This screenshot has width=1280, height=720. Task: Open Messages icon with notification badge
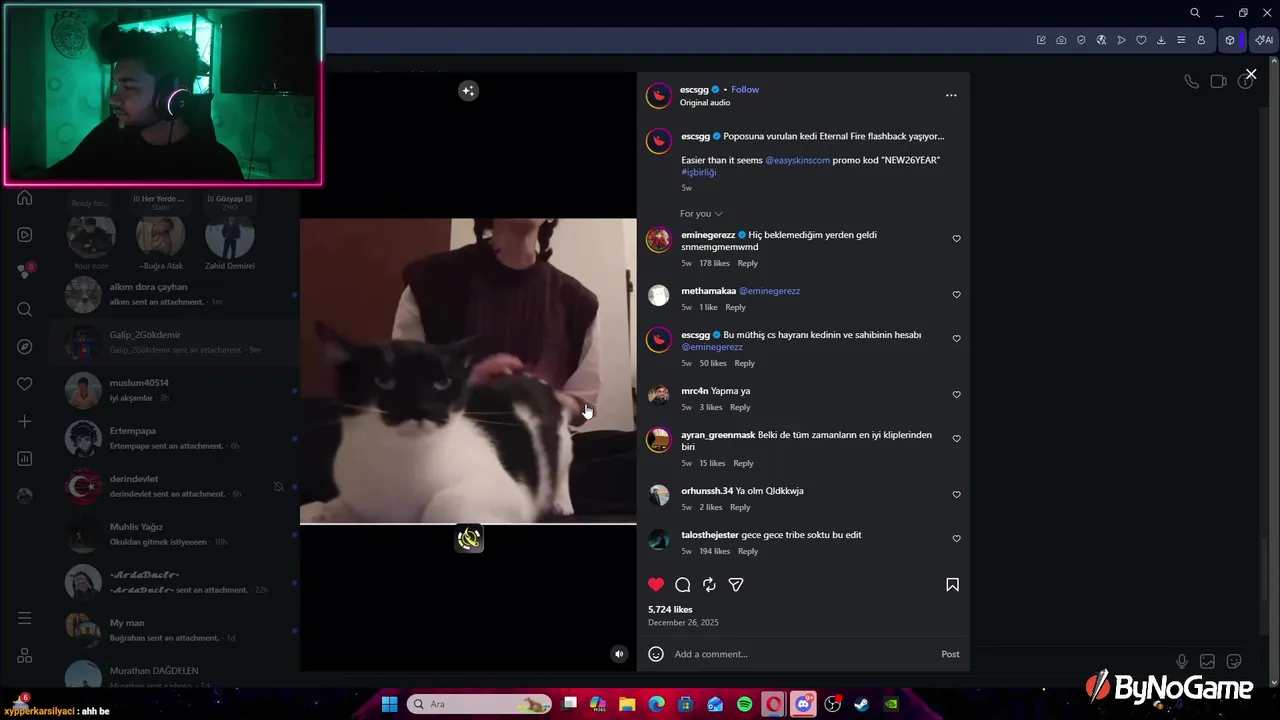[25, 271]
